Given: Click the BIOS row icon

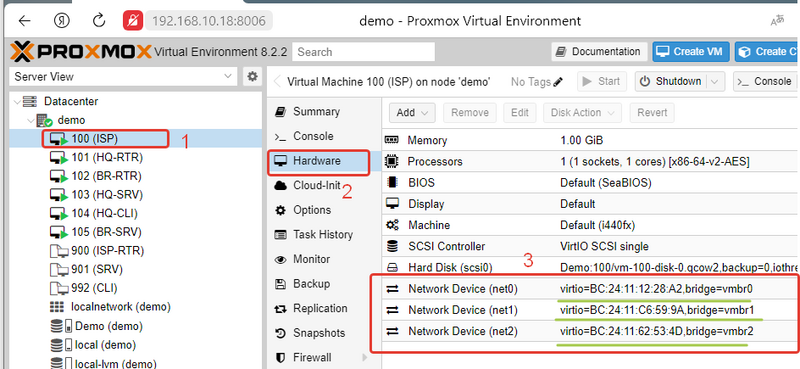Looking at the screenshot, I should pos(391,182).
